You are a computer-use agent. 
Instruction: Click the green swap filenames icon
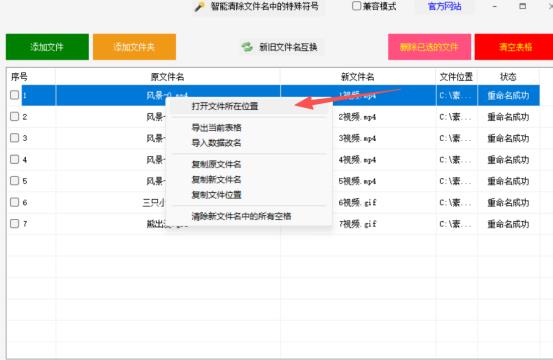click(x=247, y=47)
